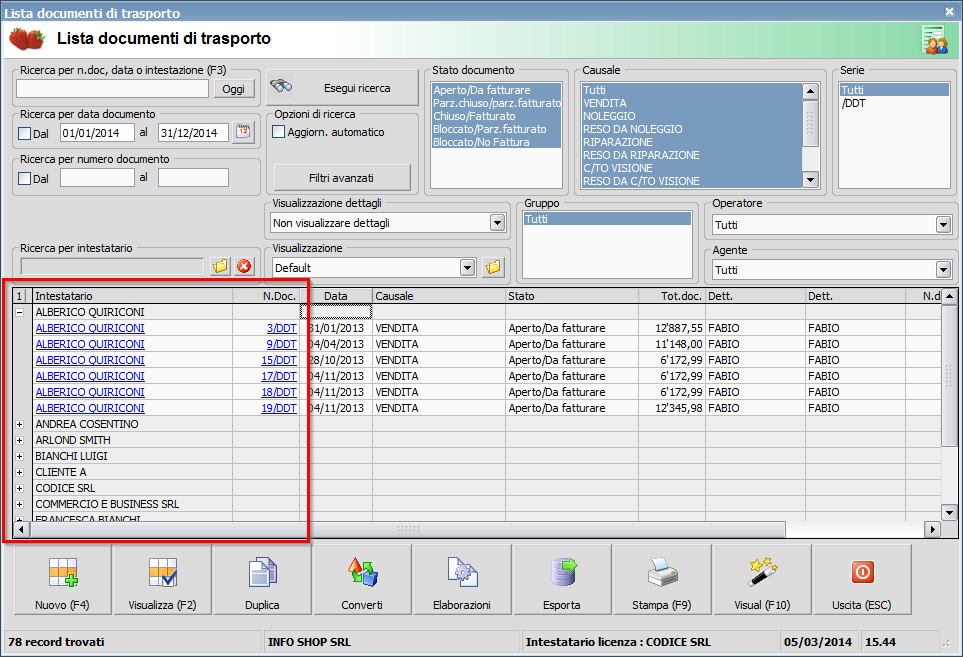Expand the BIANCHI LUIGI group

20,456
